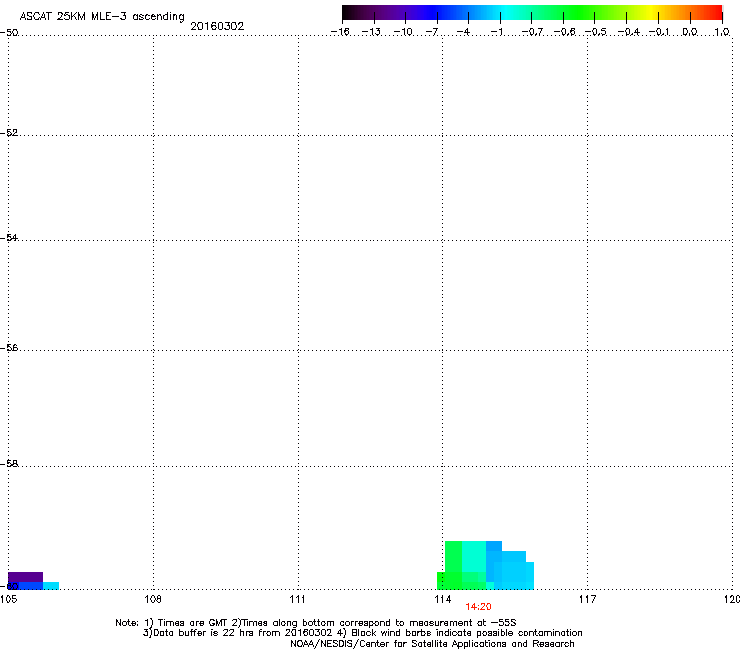The width and height of the screenshot is (740, 650).
Task: Click longitude axis label 117
Action: pyautogui.click(x=588, y=599)
